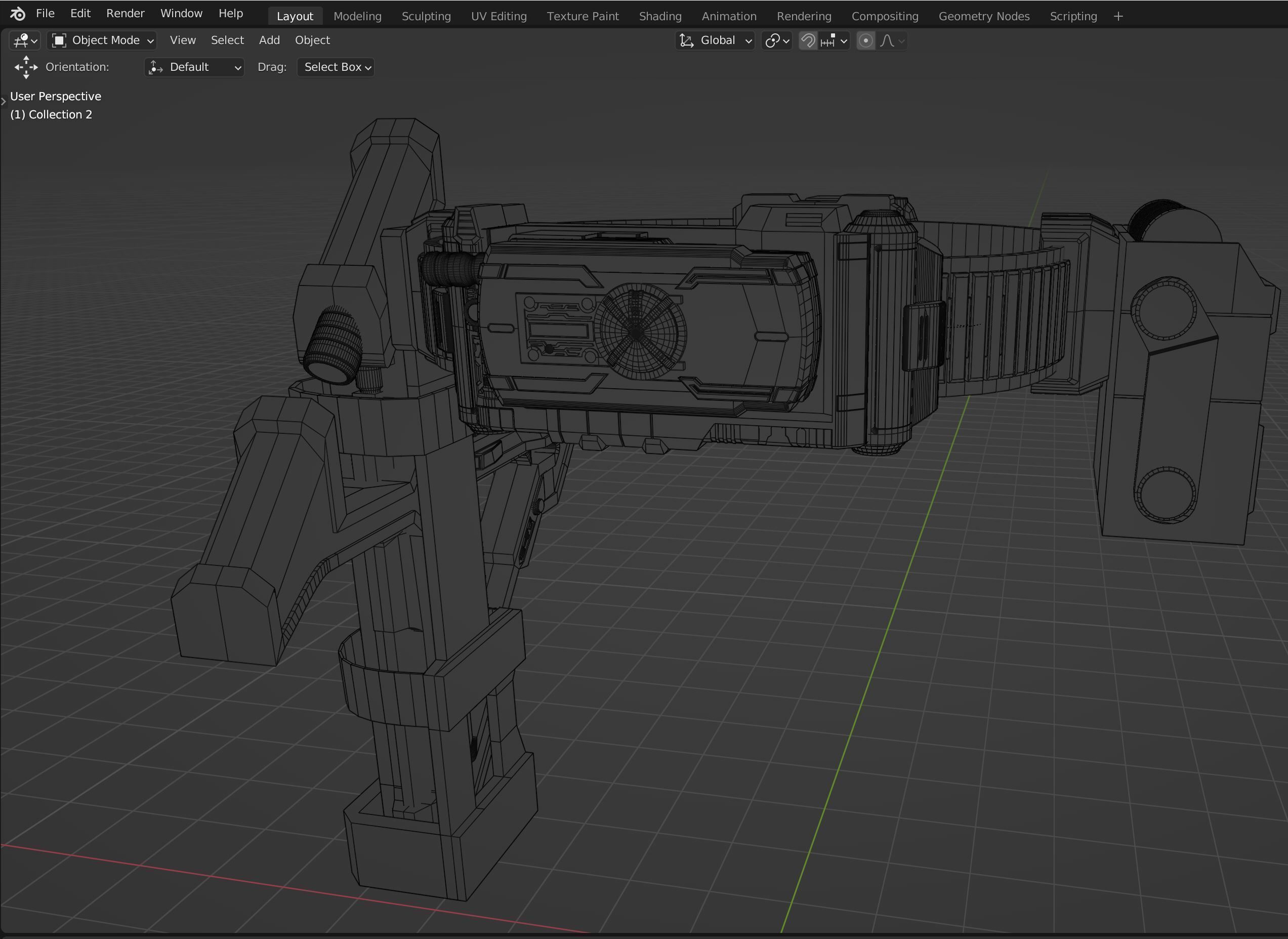Click the move tool icon near Orientation
The image size is (1288, 939).
pos(26,67)
